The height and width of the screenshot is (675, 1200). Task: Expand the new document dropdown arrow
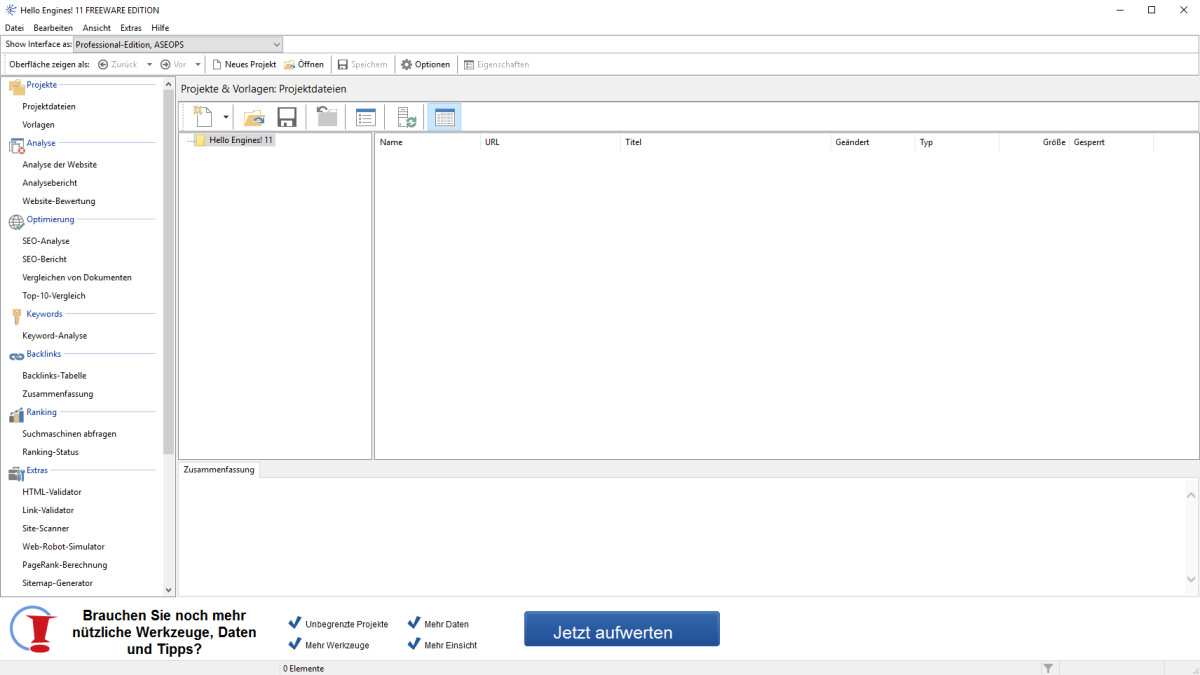[x=226, y=117]
